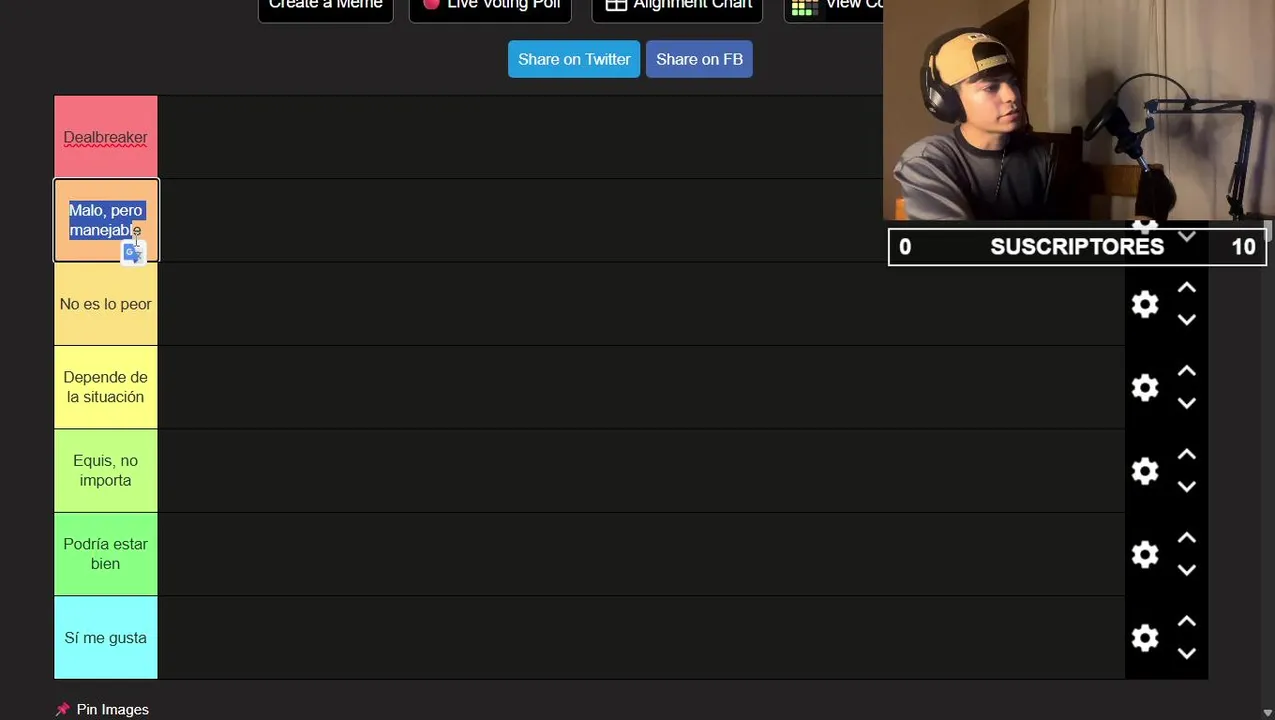Select the red Dealbreaker tier label
1275x720 pixels.
[x=105, y=137]
